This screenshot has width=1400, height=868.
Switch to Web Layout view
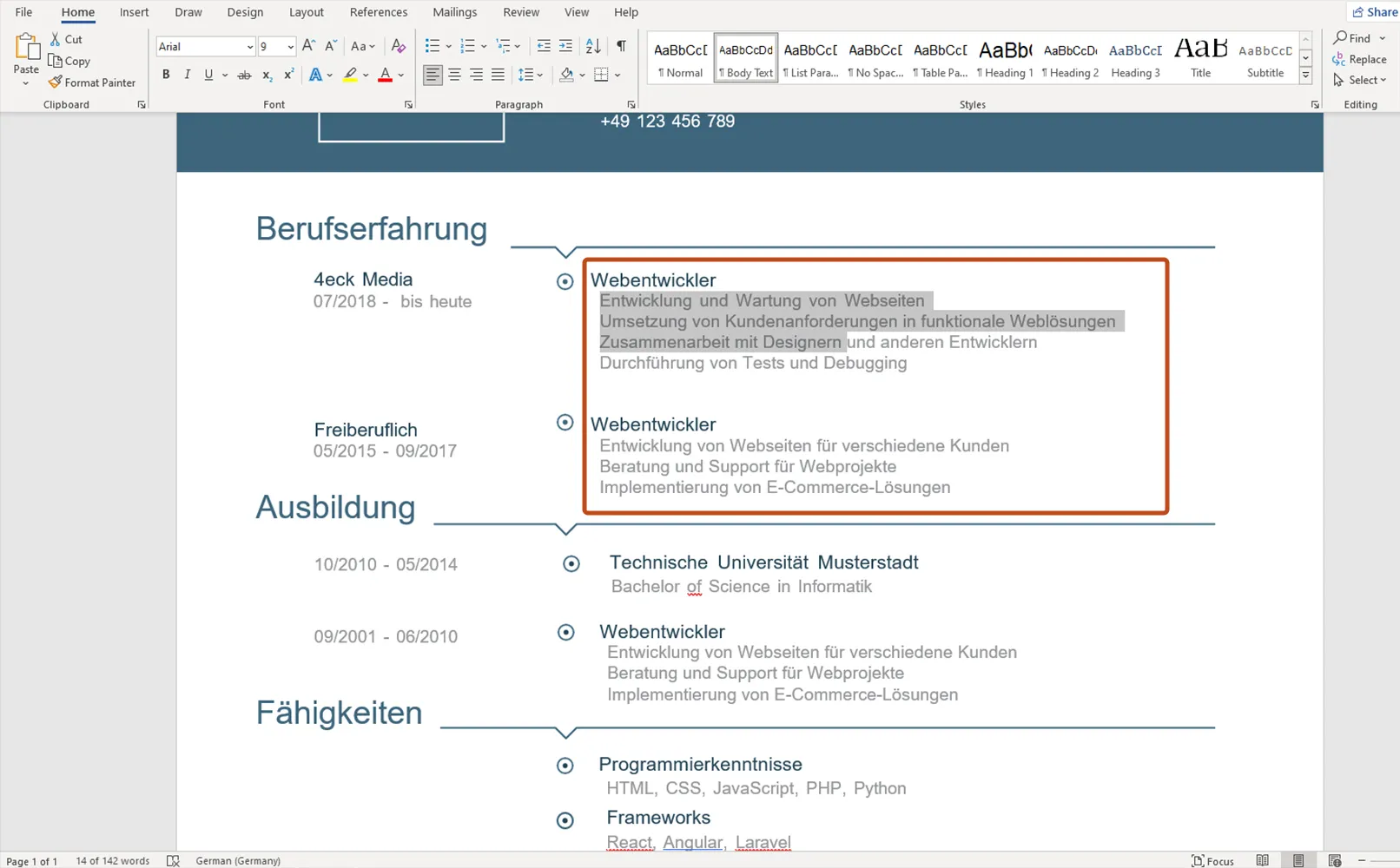pos(1335,860)
